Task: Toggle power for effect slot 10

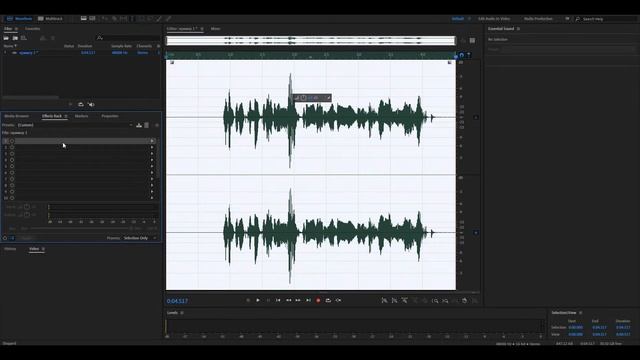Action: pos(12,198)
